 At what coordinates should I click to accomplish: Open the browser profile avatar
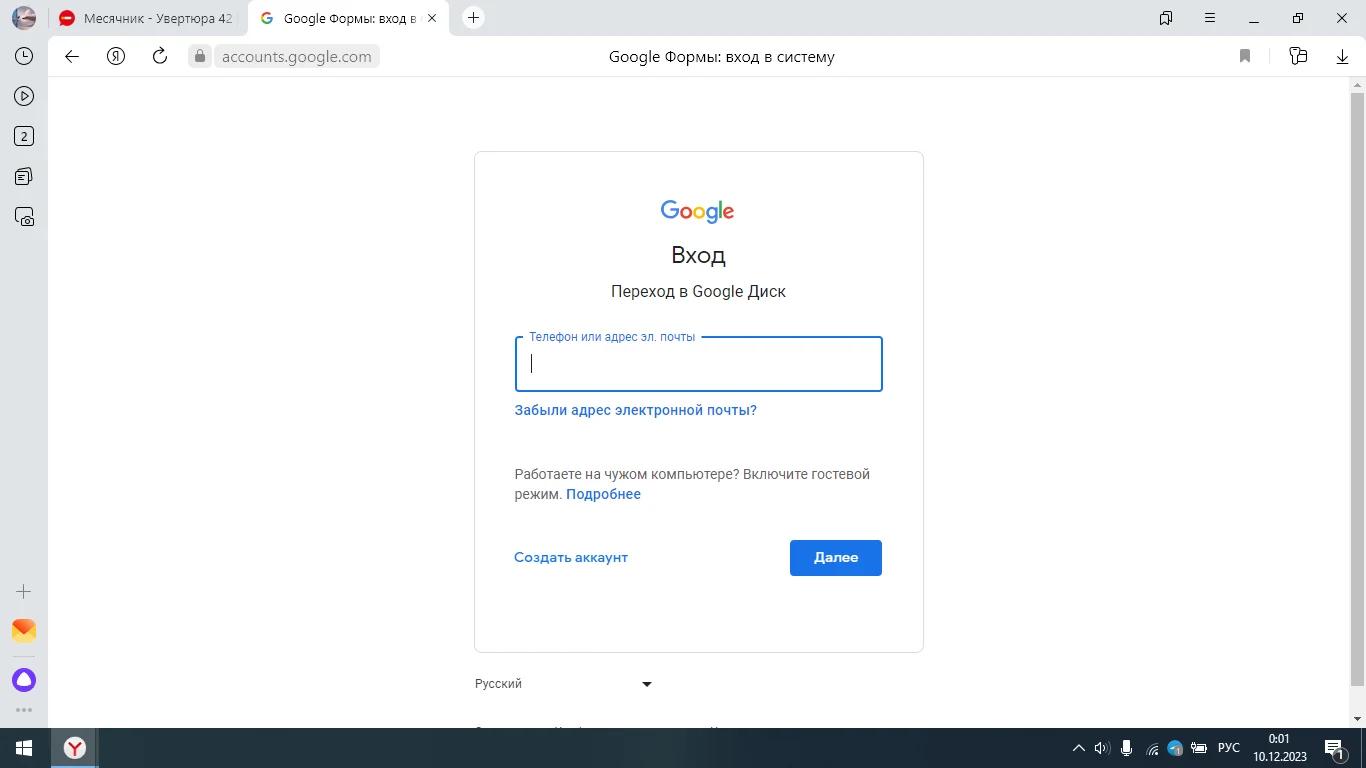pyautogui.click(x=24, y=18)
